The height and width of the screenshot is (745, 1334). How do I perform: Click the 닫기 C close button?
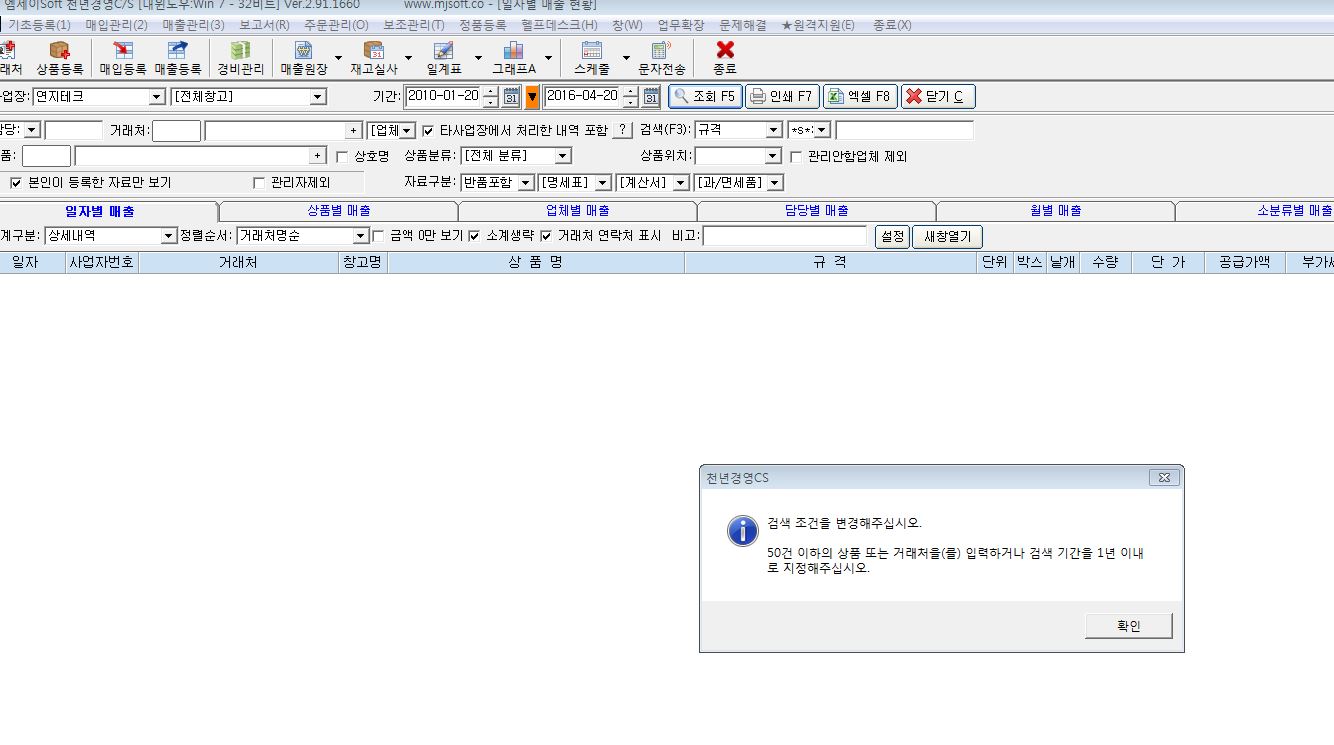point(938,97)
